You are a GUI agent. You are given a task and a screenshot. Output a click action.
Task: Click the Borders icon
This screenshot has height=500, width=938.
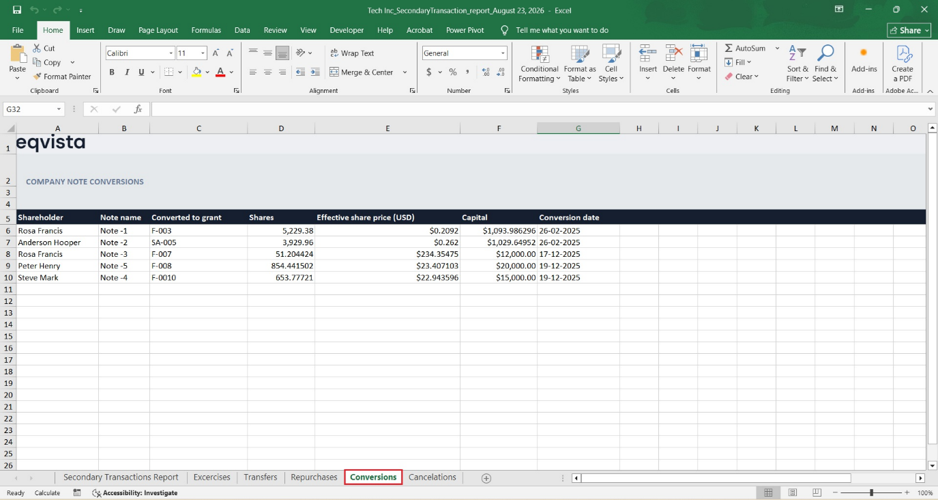169,72
